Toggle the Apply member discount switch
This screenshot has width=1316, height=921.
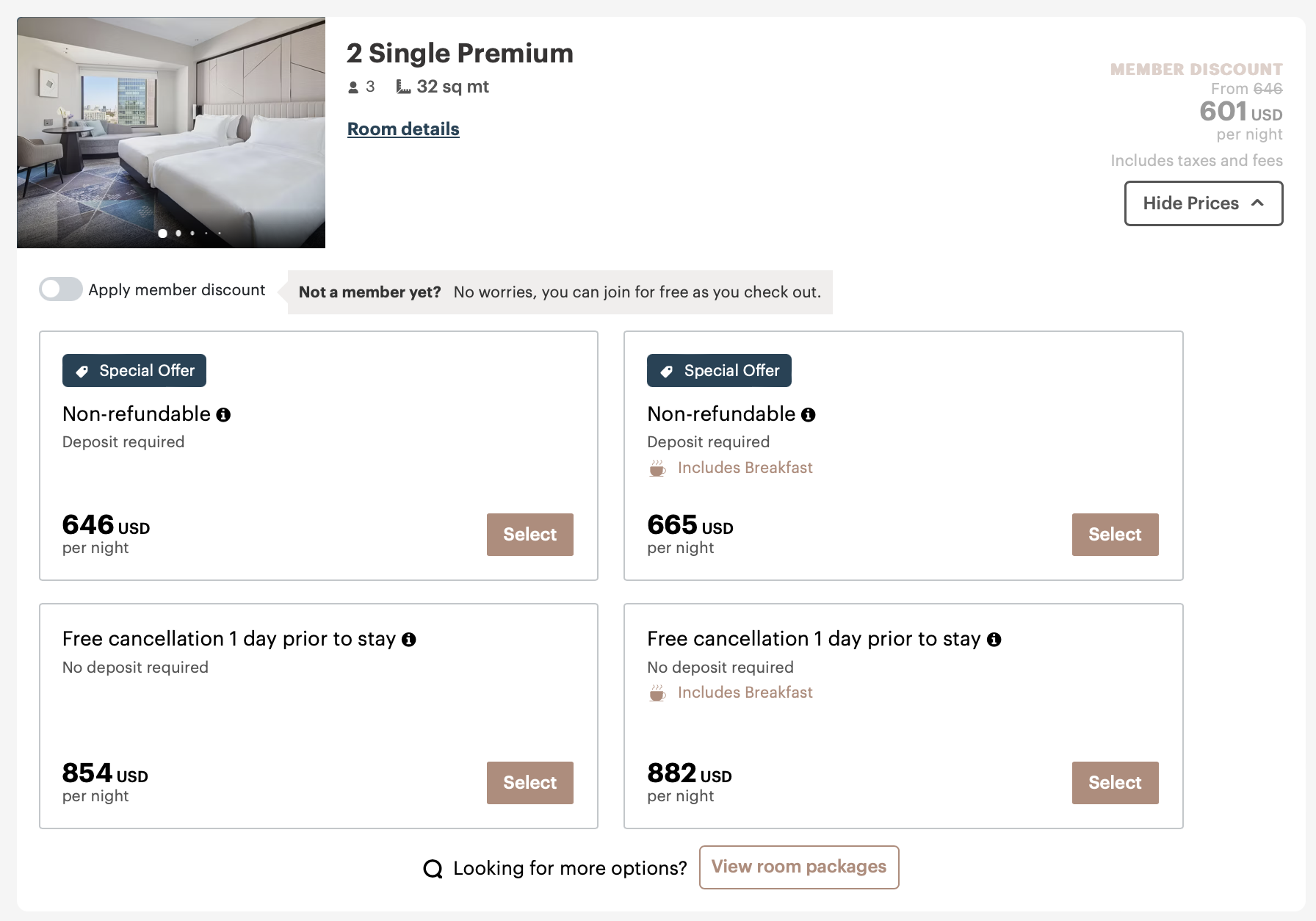coord(61,289)
